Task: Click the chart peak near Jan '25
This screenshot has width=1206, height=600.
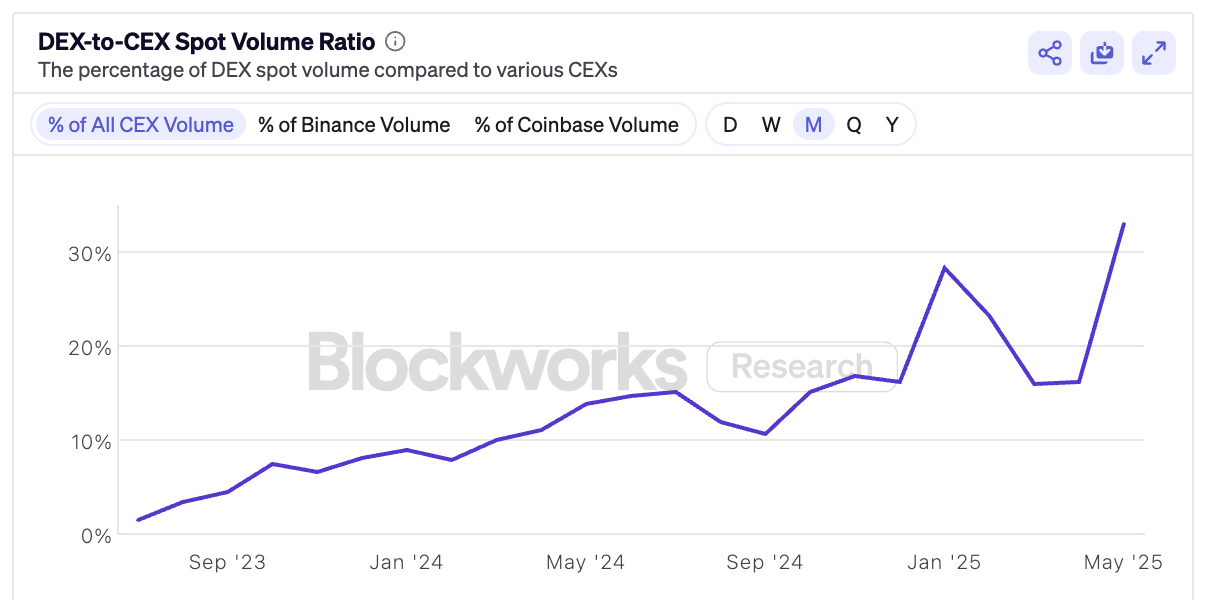Action: click(944, 266)
